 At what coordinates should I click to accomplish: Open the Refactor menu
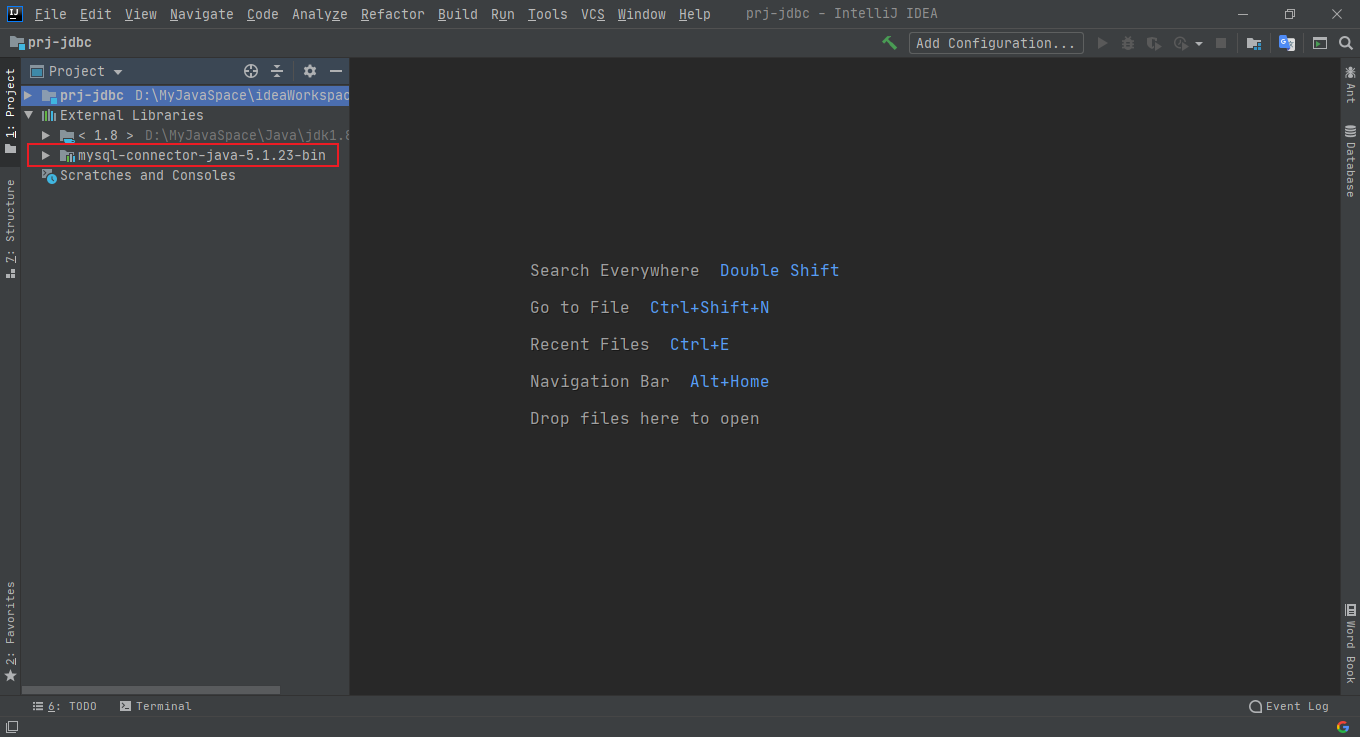393,14
